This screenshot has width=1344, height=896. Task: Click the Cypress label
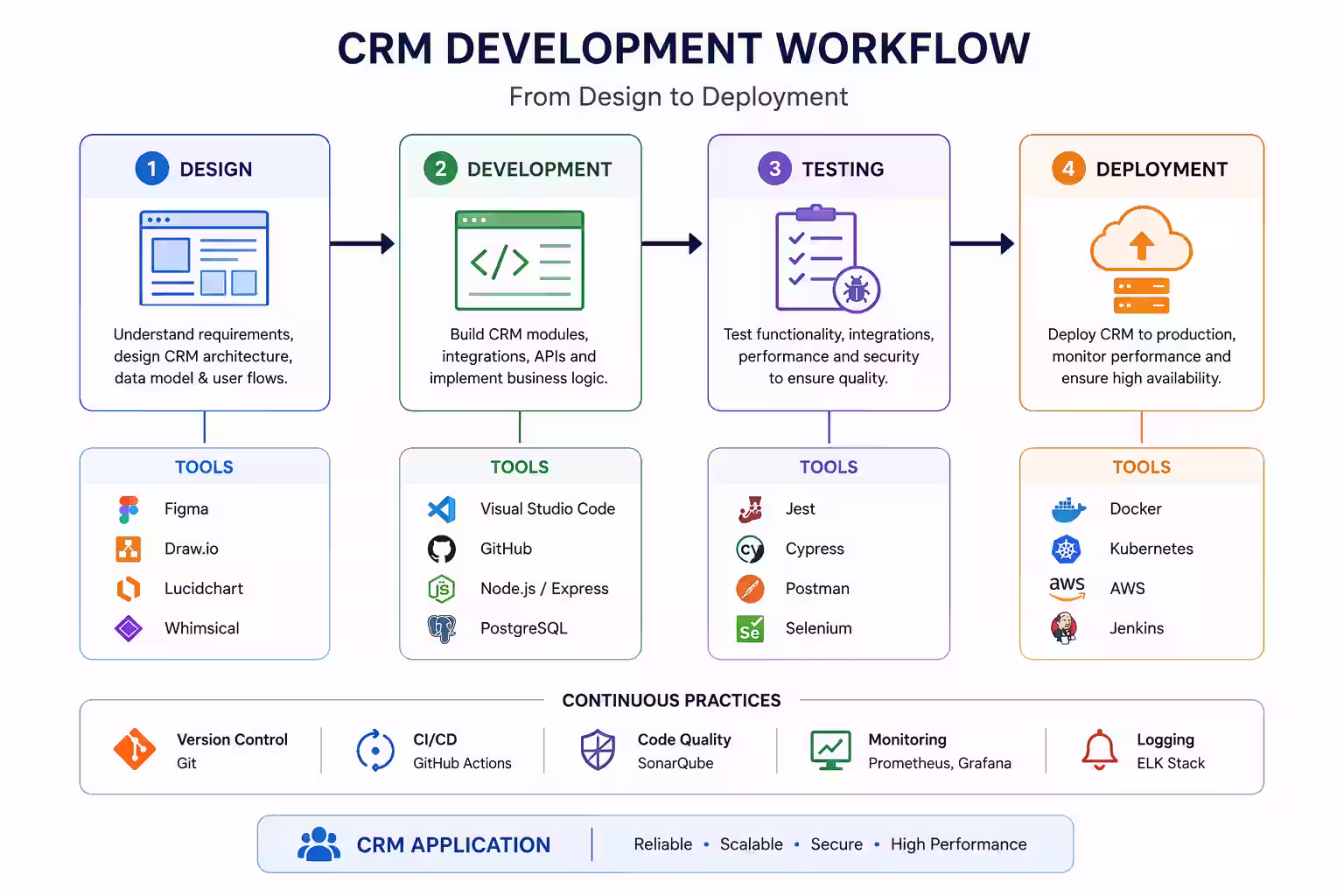click(815, 549)
